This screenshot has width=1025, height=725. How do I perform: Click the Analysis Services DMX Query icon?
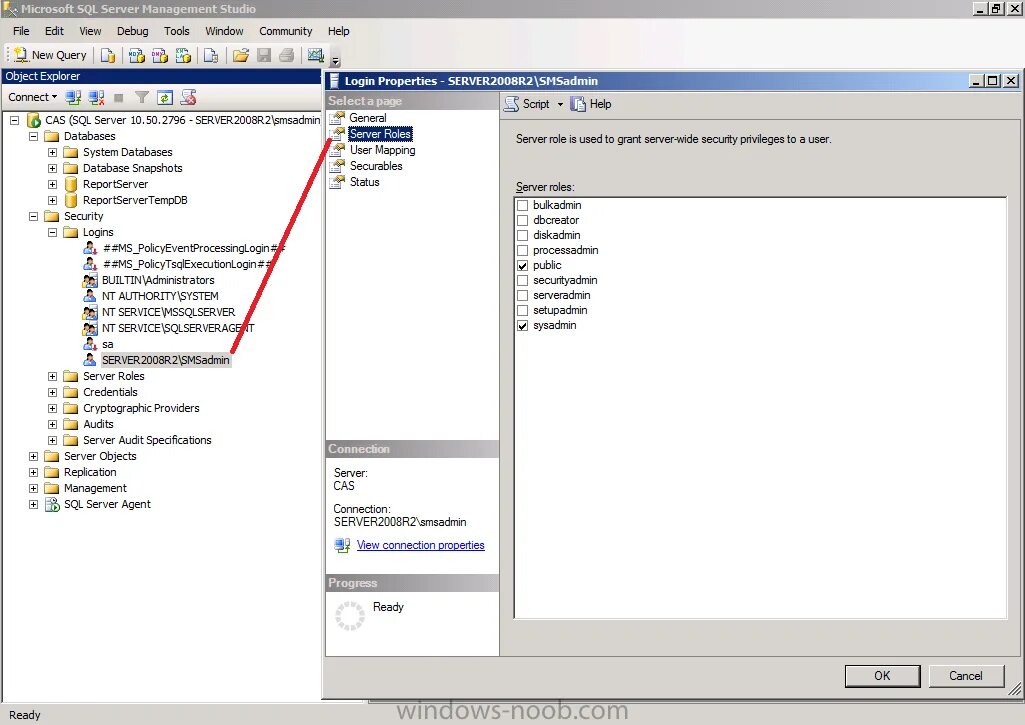click(160, 56)
